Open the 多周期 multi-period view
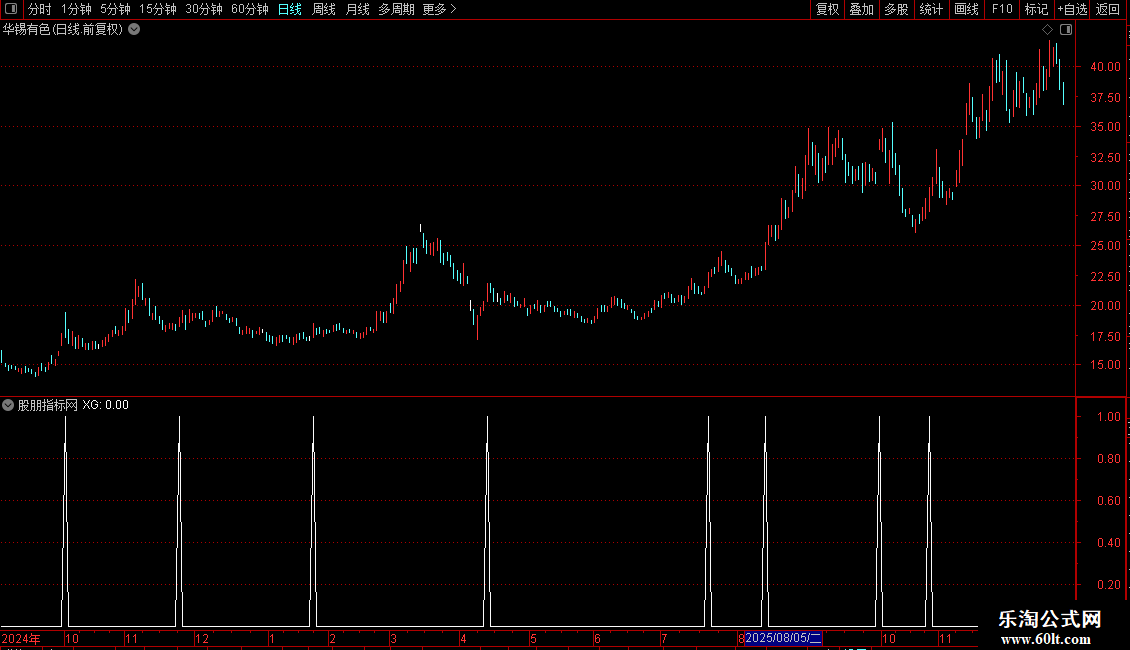The image size is (1130, 650). point(396,9)
